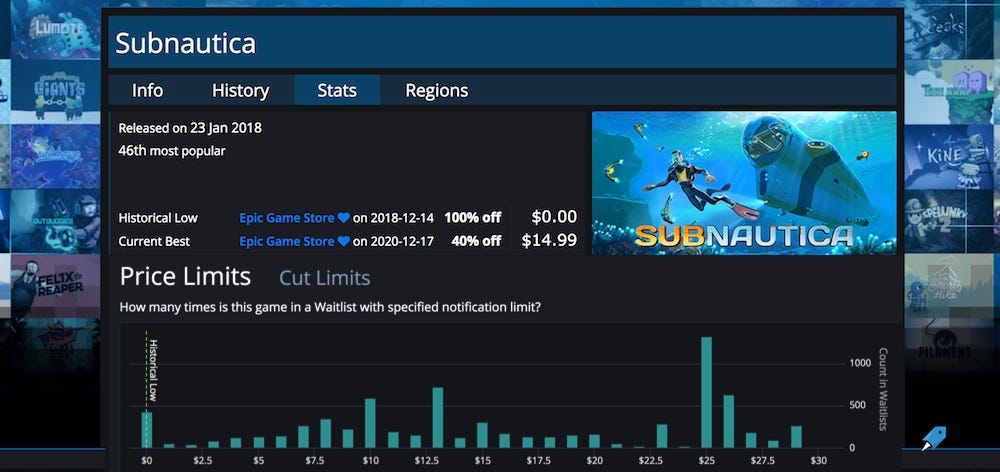
Task: Click the chart bar at $0
Action: coord(147,430)
